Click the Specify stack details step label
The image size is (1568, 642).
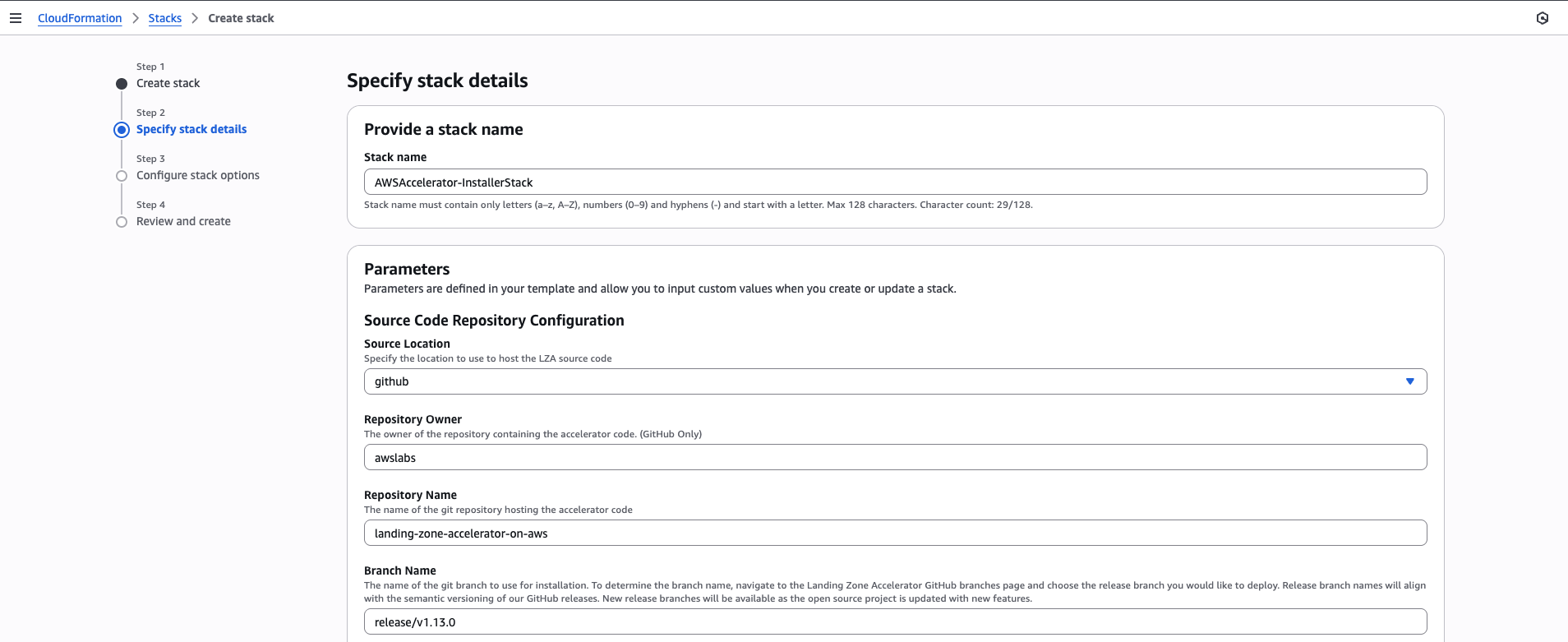191,129
